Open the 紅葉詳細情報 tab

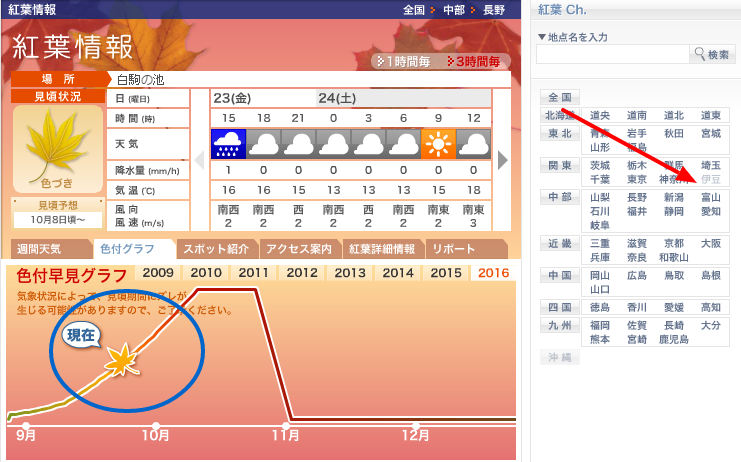click(x=384, y=249)
